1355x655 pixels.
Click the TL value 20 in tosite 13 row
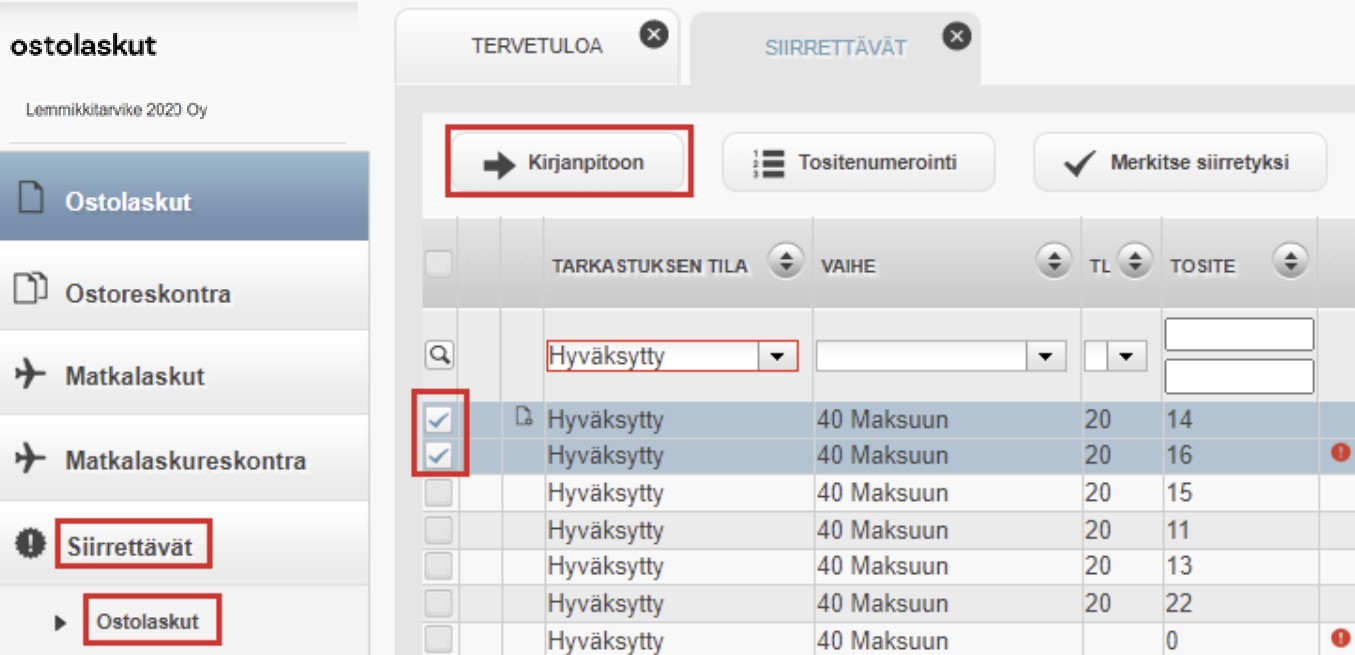(1098, 565)
